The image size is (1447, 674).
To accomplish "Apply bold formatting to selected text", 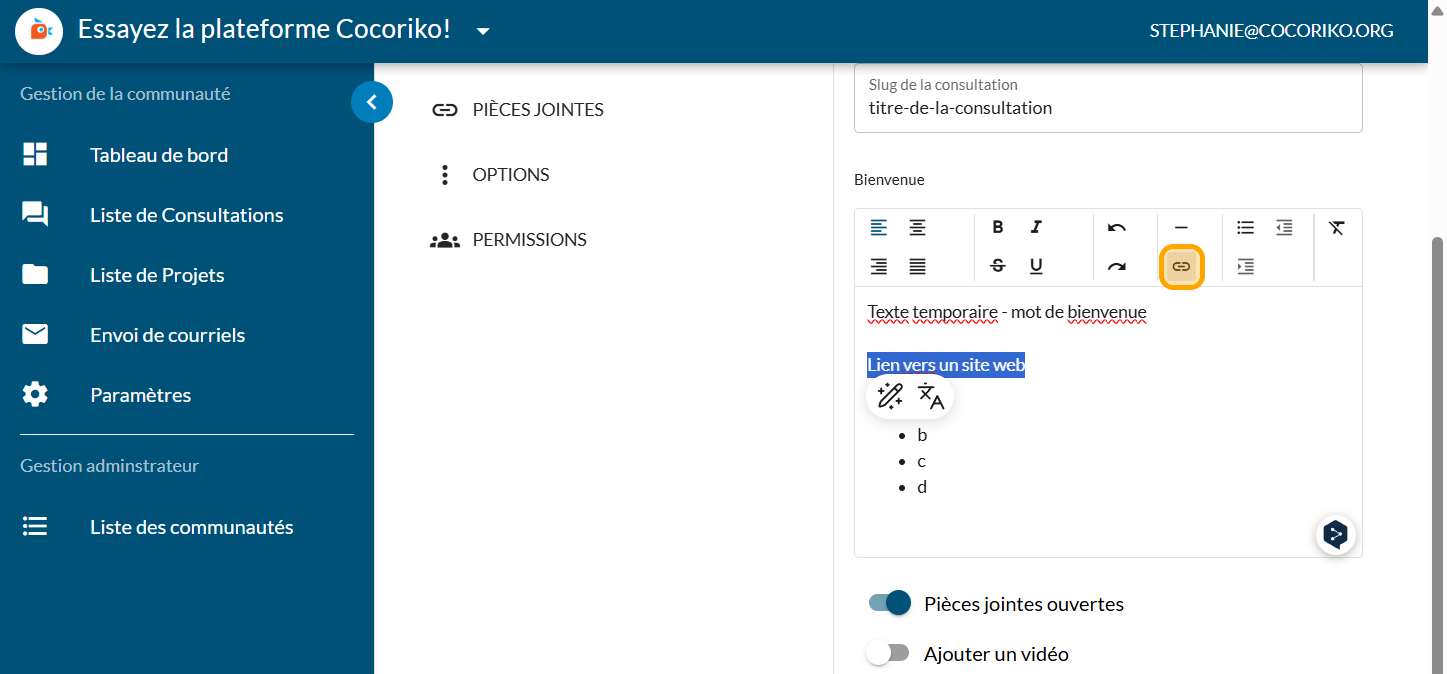I will (997, 228).
